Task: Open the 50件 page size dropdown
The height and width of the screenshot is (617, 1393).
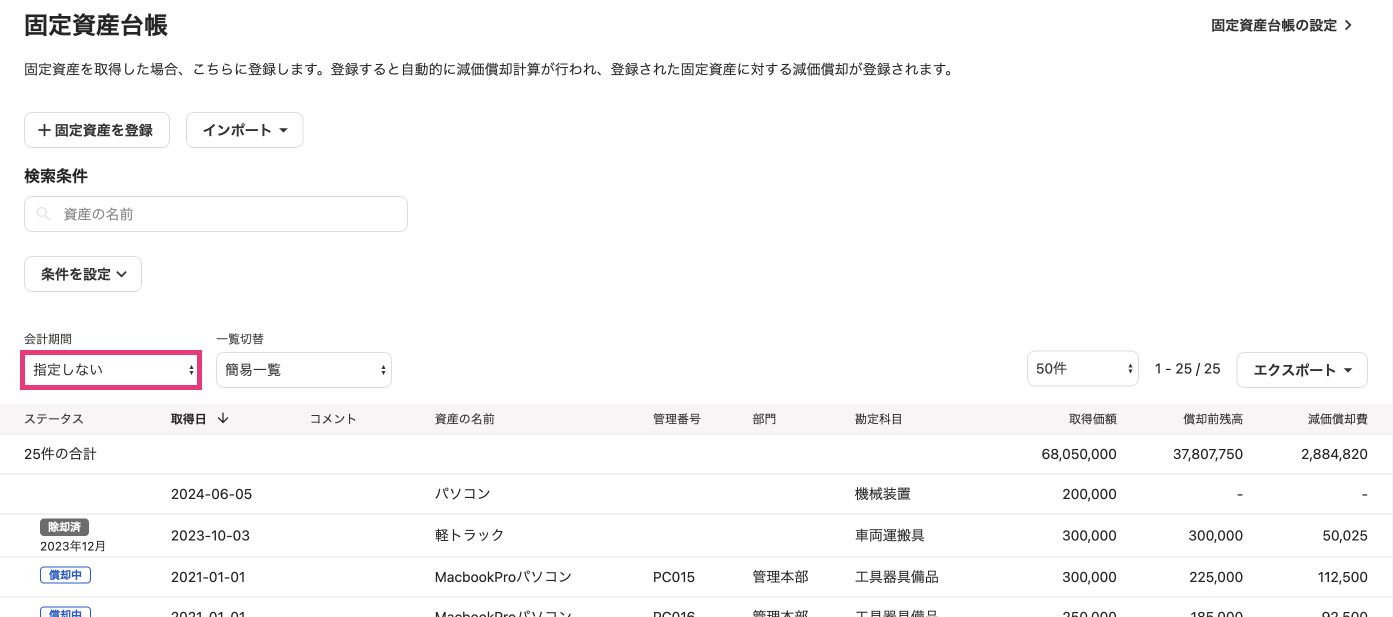Action: 1083,369
